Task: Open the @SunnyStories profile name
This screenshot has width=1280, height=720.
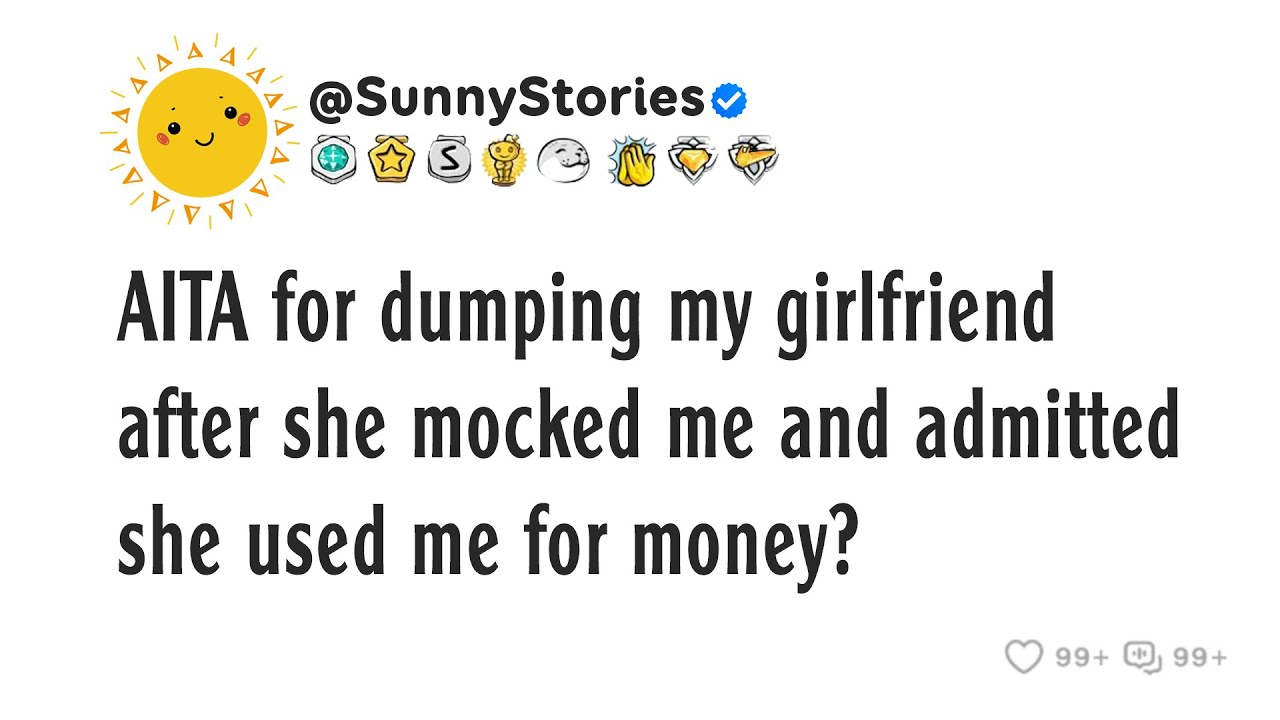Action: pos(507,99)
